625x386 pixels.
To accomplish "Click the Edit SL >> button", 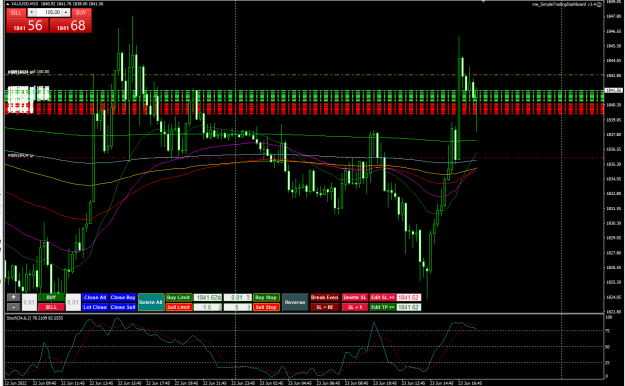I will click(383, 297).
